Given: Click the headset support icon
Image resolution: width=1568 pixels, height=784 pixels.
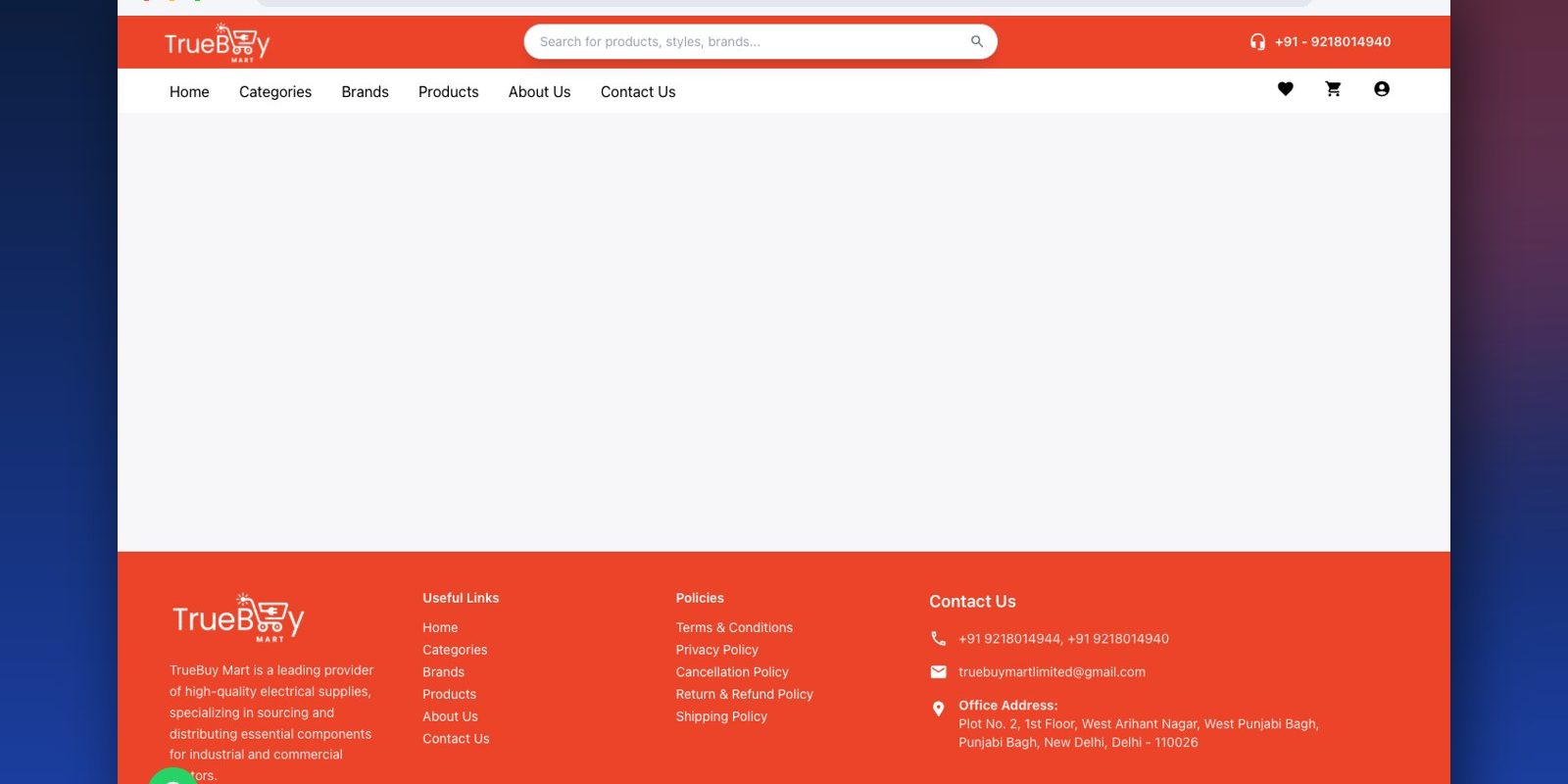Looking at the screenshot, I should 1257,42.
